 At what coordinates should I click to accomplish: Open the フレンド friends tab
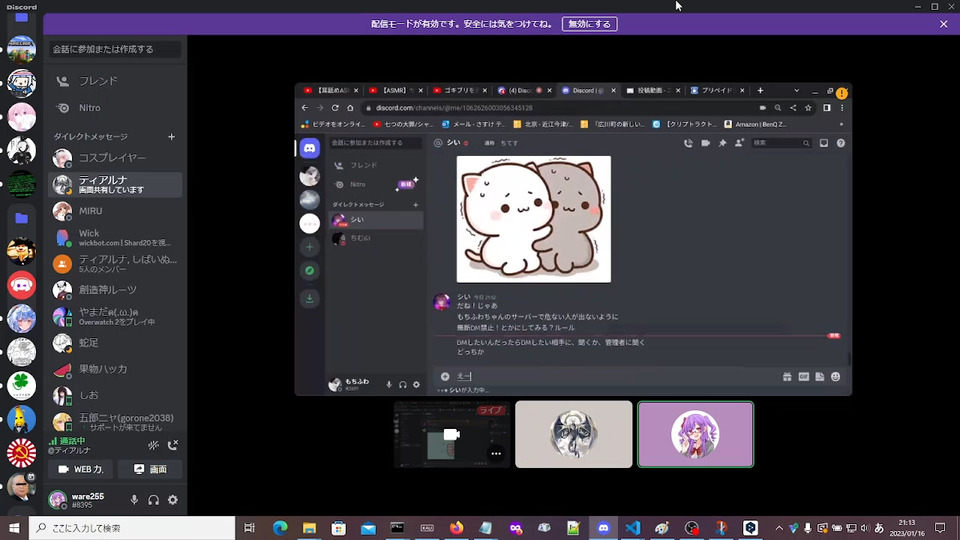pos(98,81)
